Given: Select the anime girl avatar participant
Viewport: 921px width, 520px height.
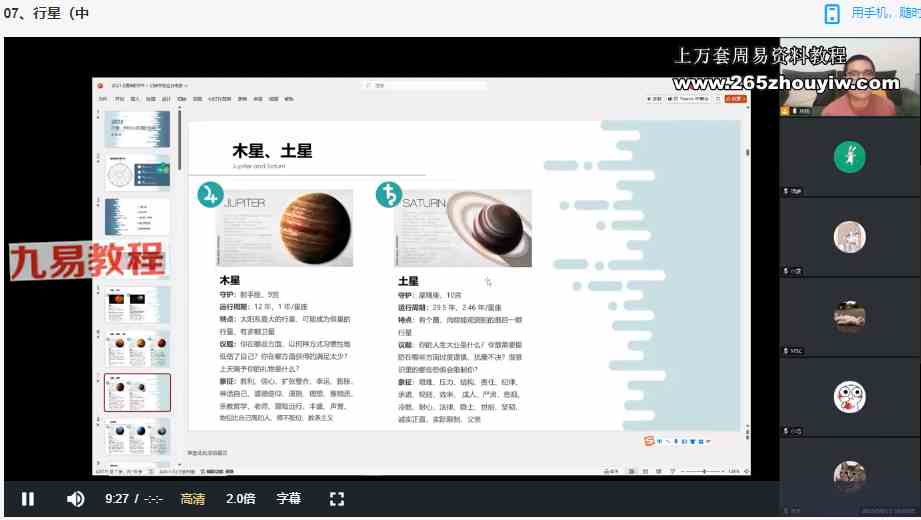Looking at the screenshot, I should pos(849,237).
